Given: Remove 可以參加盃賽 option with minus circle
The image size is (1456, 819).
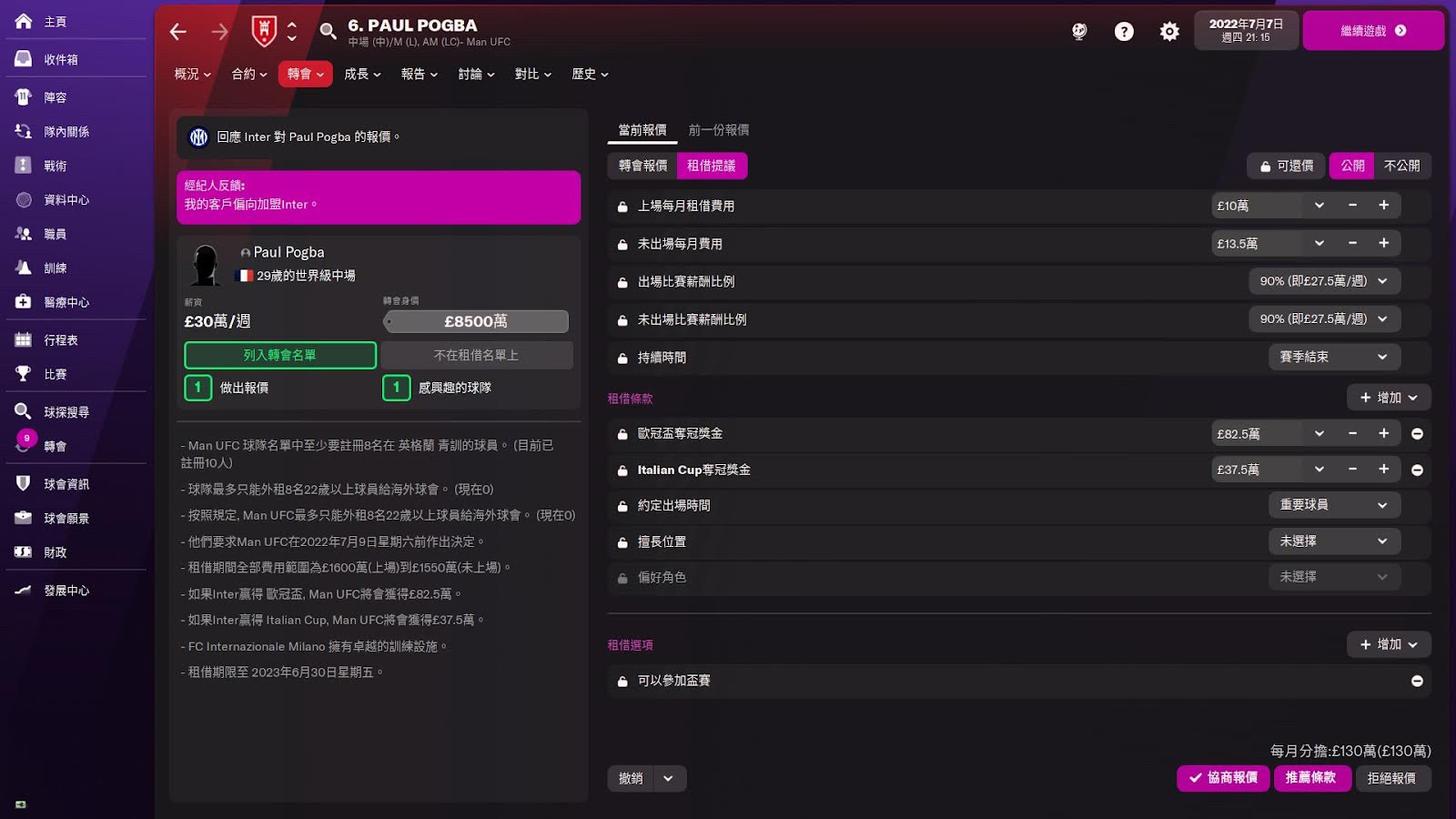Looking at the screenshot, I should click(1417, 682).
